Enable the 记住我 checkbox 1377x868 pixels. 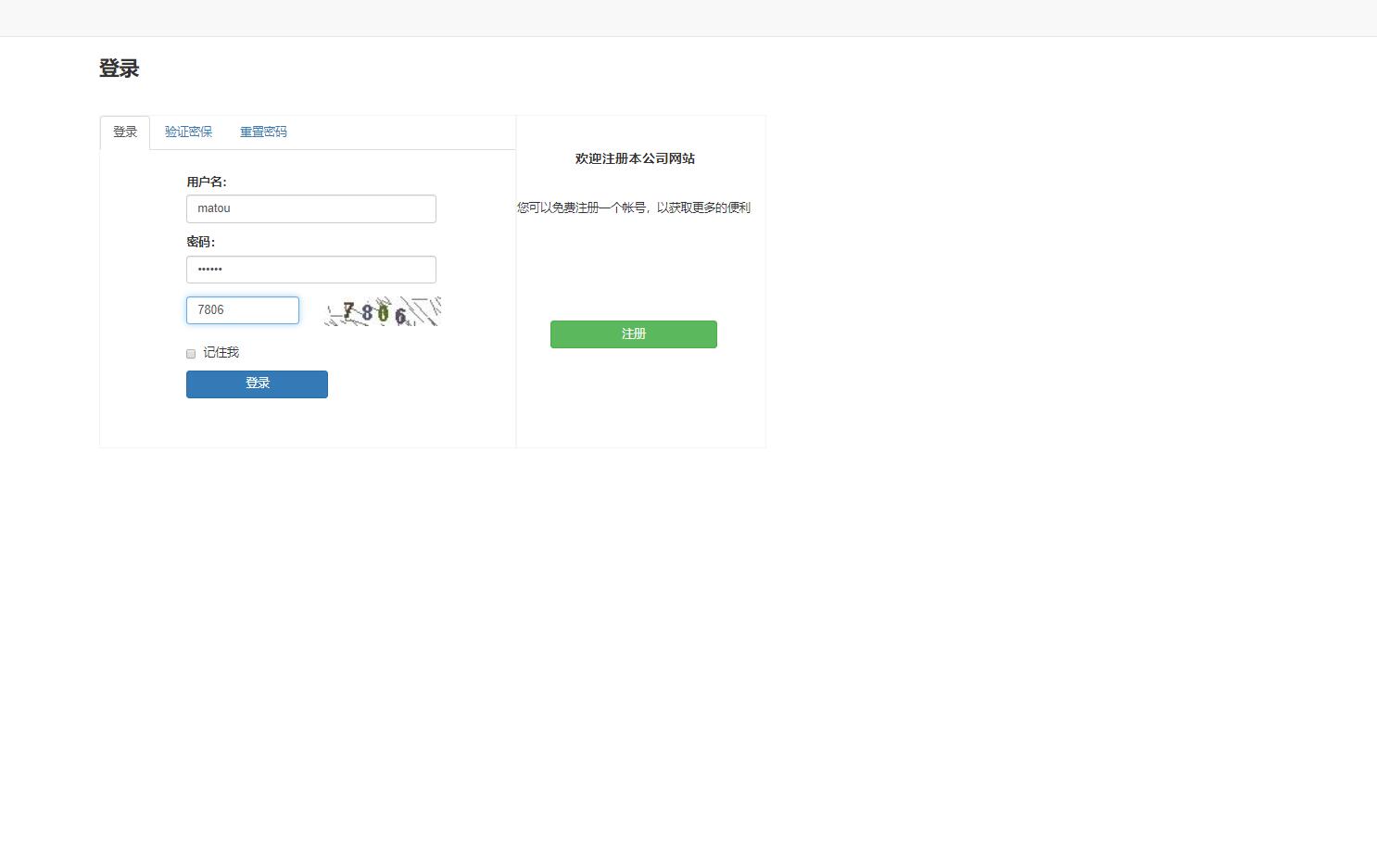pyautogui.click(x=191, y=354)
